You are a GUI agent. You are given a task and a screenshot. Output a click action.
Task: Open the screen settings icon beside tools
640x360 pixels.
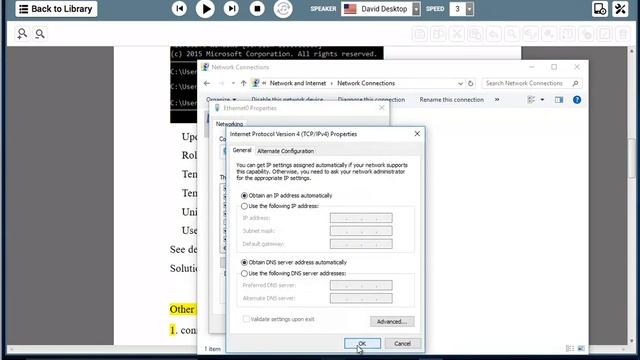click(x=600, y=9)
